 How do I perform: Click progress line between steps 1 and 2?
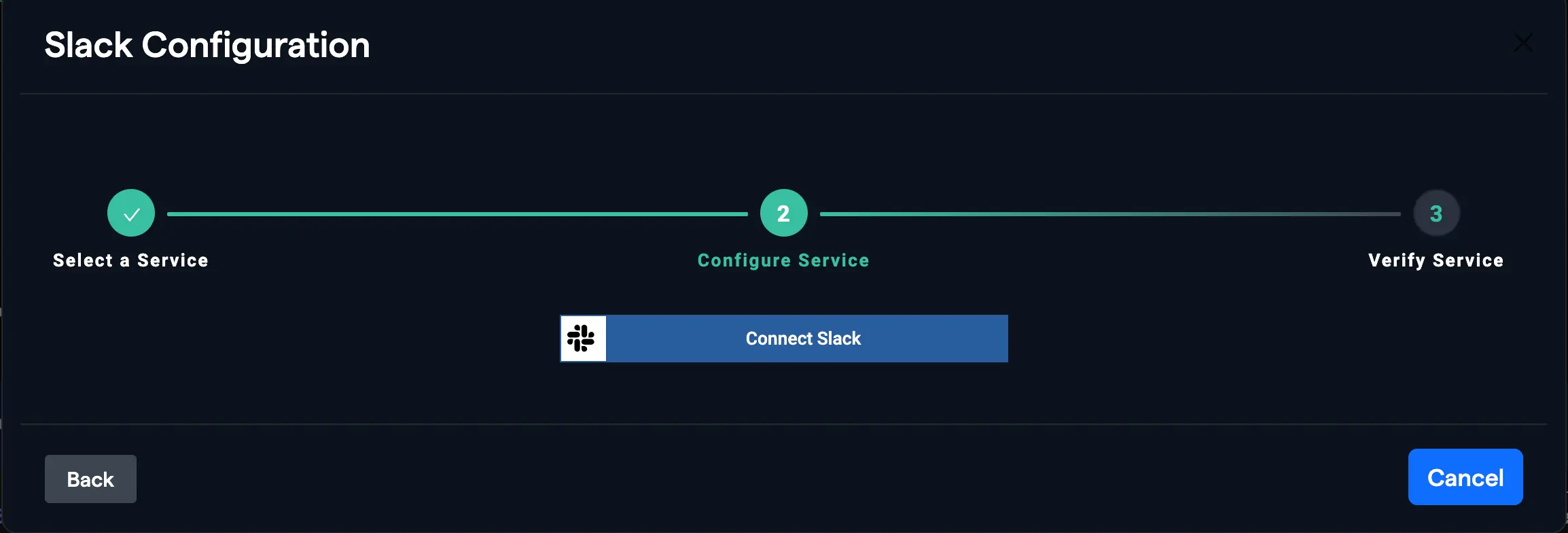coord(457,214)
